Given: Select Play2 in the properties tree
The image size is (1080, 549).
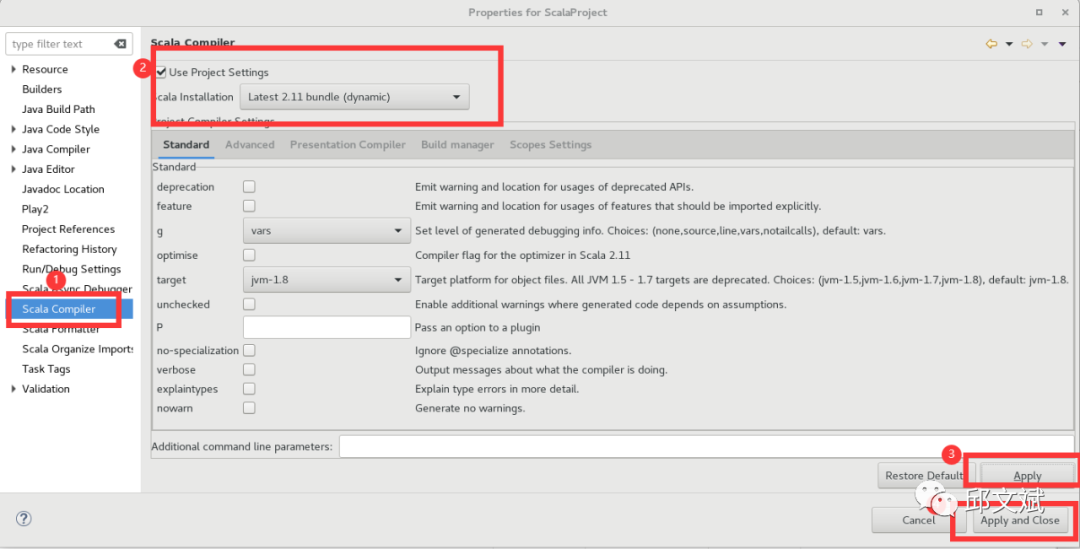Looking at the screenshot, I should pyautogui.click(x=35, y=209).
